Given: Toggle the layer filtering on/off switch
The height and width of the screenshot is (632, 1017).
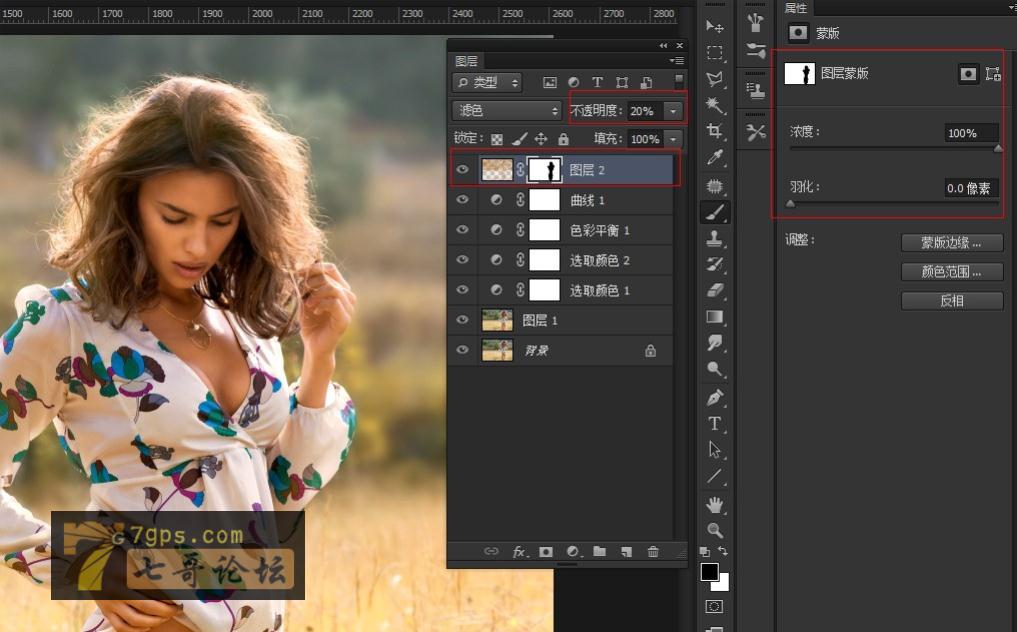Looking at the screenshot, I should coord(678,81).
